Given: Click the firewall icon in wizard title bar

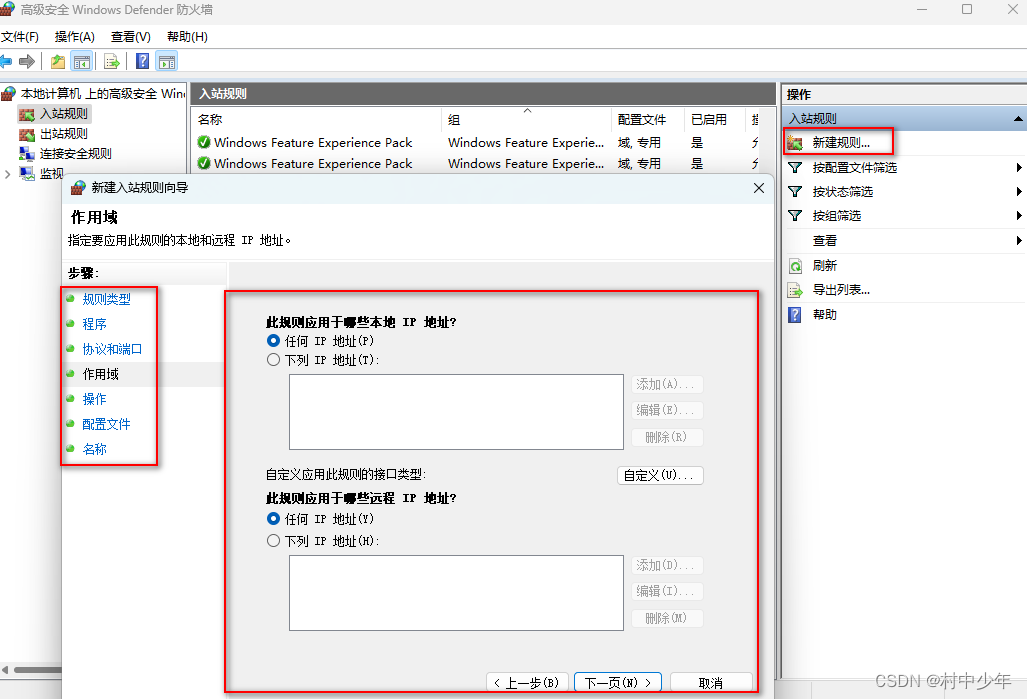Looking at the screenshot, I should [78, 188].
